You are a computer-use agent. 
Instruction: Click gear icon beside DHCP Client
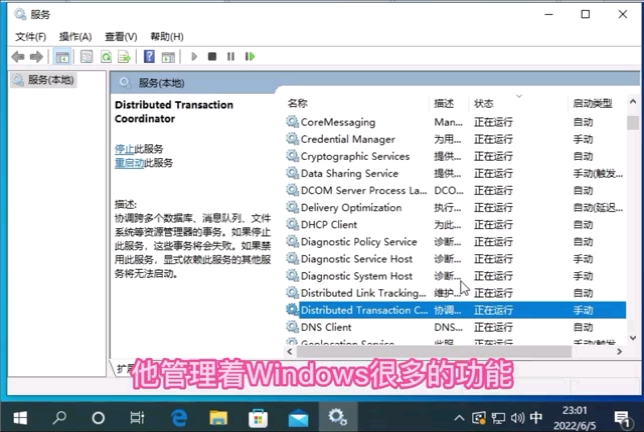pos(292,224)
